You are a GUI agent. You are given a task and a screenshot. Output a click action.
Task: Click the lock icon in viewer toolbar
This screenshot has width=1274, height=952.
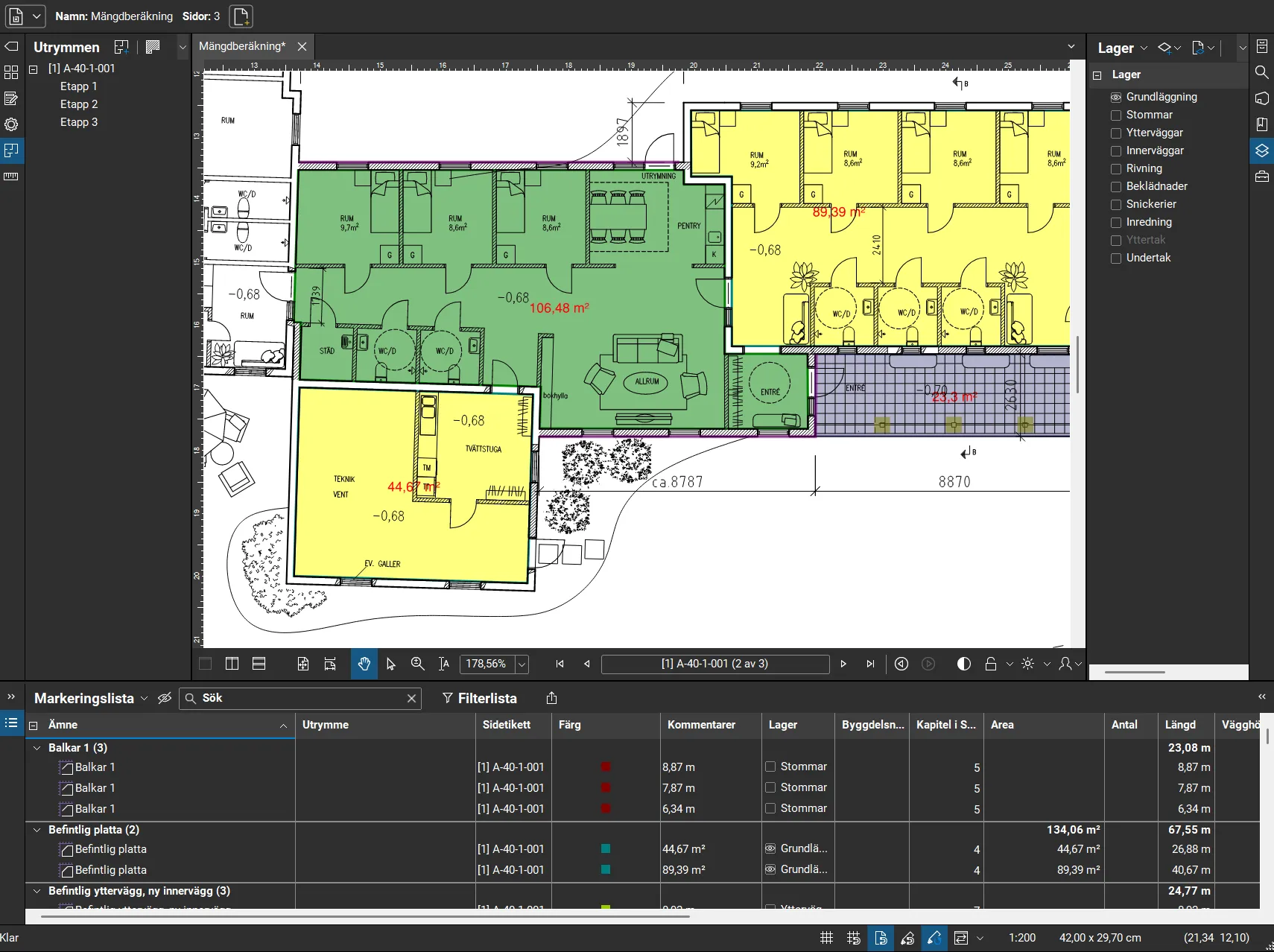(991, 664)
